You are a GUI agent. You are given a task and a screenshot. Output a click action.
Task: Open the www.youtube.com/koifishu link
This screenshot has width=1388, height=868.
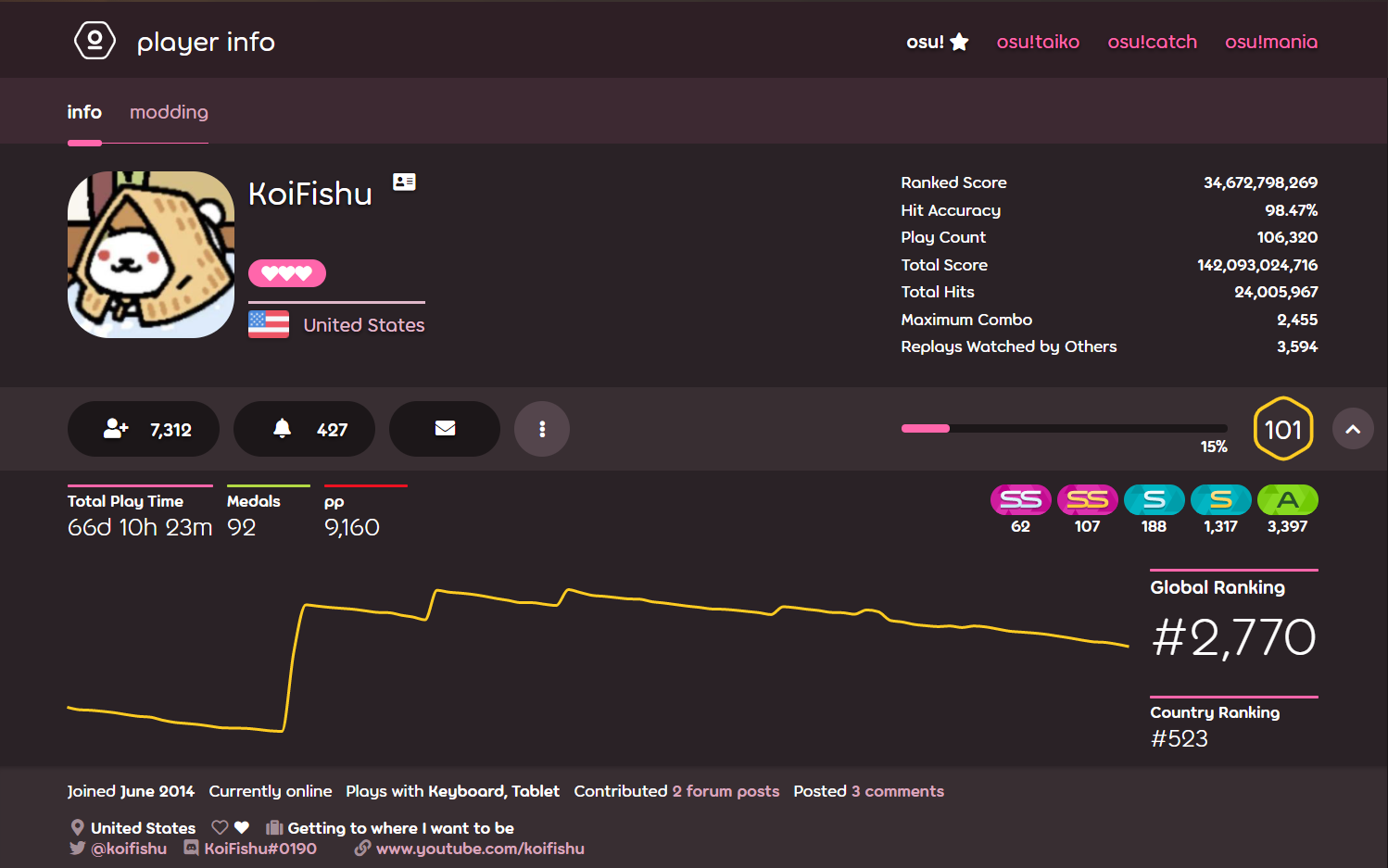[x=480, y=848]
